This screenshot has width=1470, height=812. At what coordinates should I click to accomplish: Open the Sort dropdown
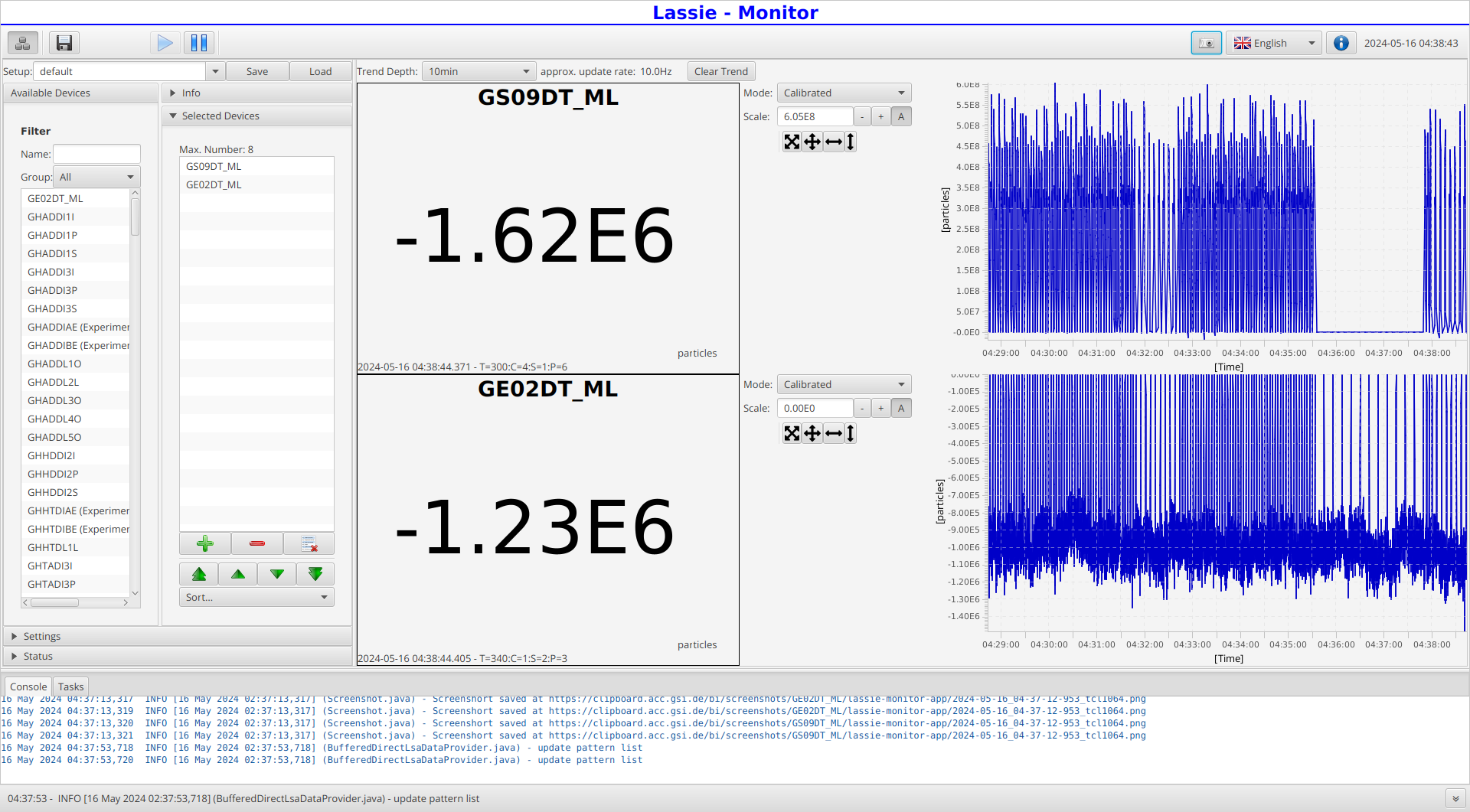(x=256, y=597)
